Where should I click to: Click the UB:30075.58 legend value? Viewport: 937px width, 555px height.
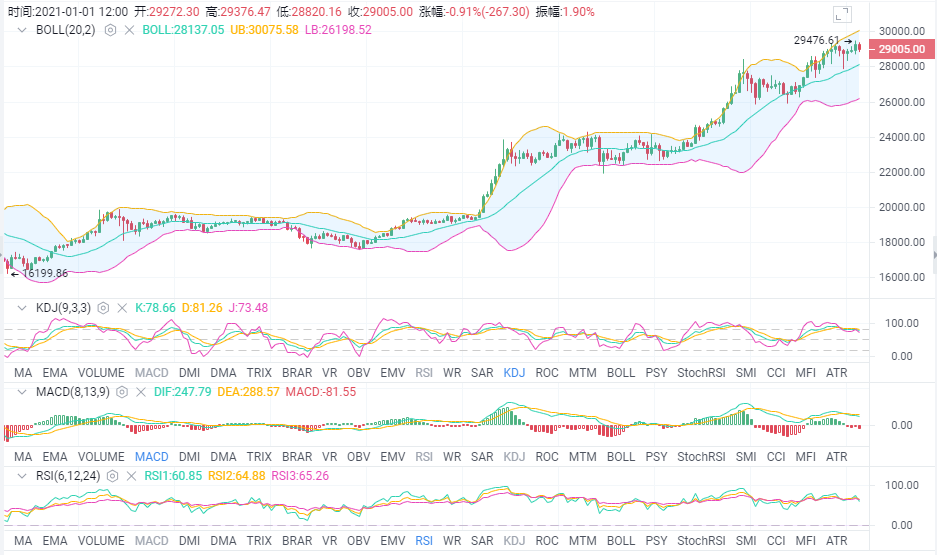click(264, 30)
